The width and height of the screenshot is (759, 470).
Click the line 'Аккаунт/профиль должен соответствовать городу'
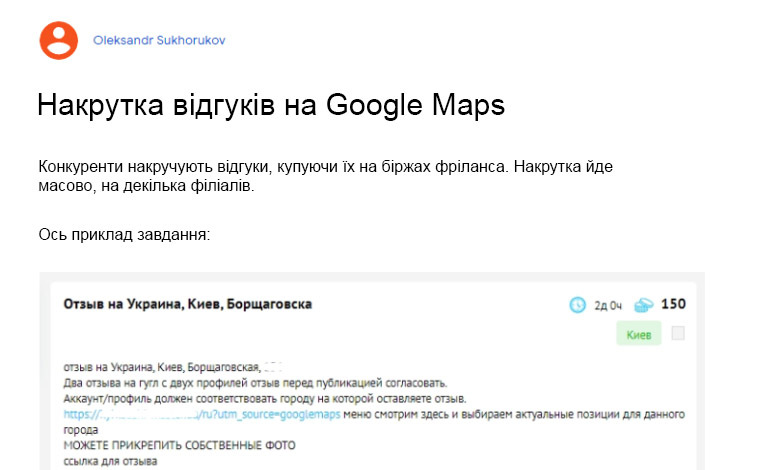pyautogui.click(x=258, y=398)
